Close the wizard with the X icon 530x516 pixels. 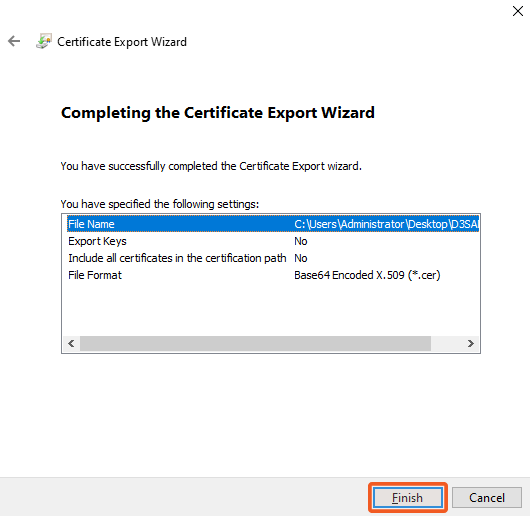click(x=517, y=11)
